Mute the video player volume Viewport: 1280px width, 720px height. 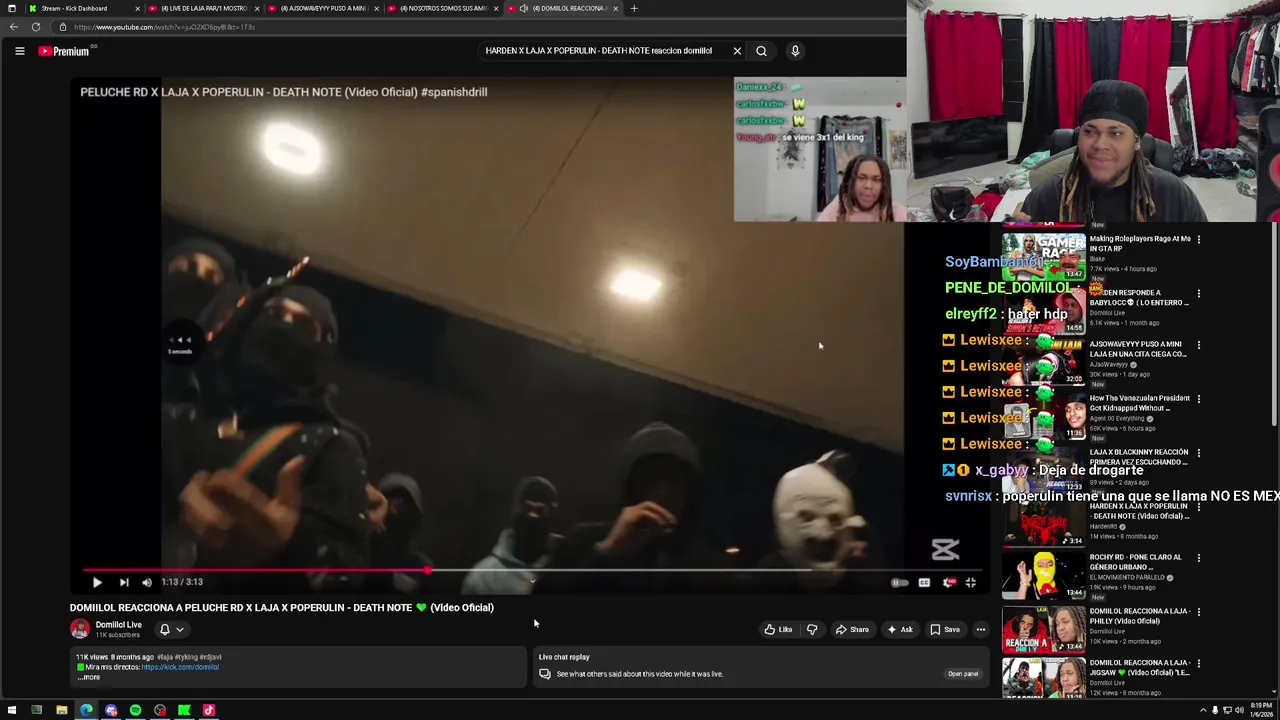pyautogui.click(x=147, y=582)
